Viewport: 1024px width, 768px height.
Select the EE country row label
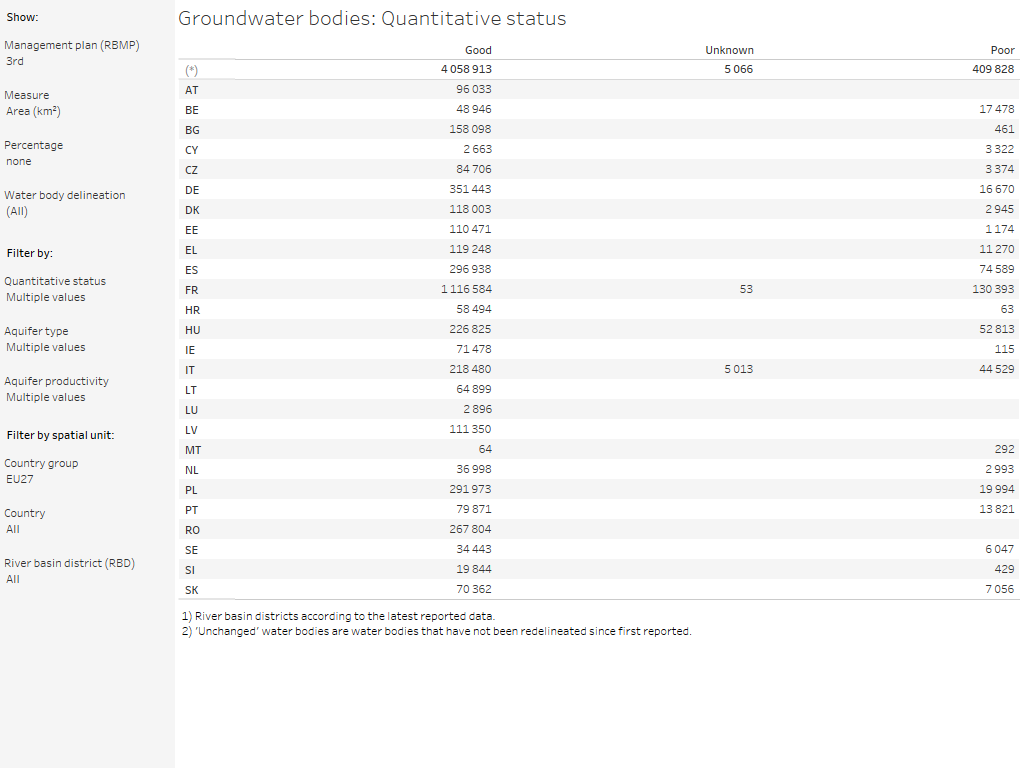(191, 231)
